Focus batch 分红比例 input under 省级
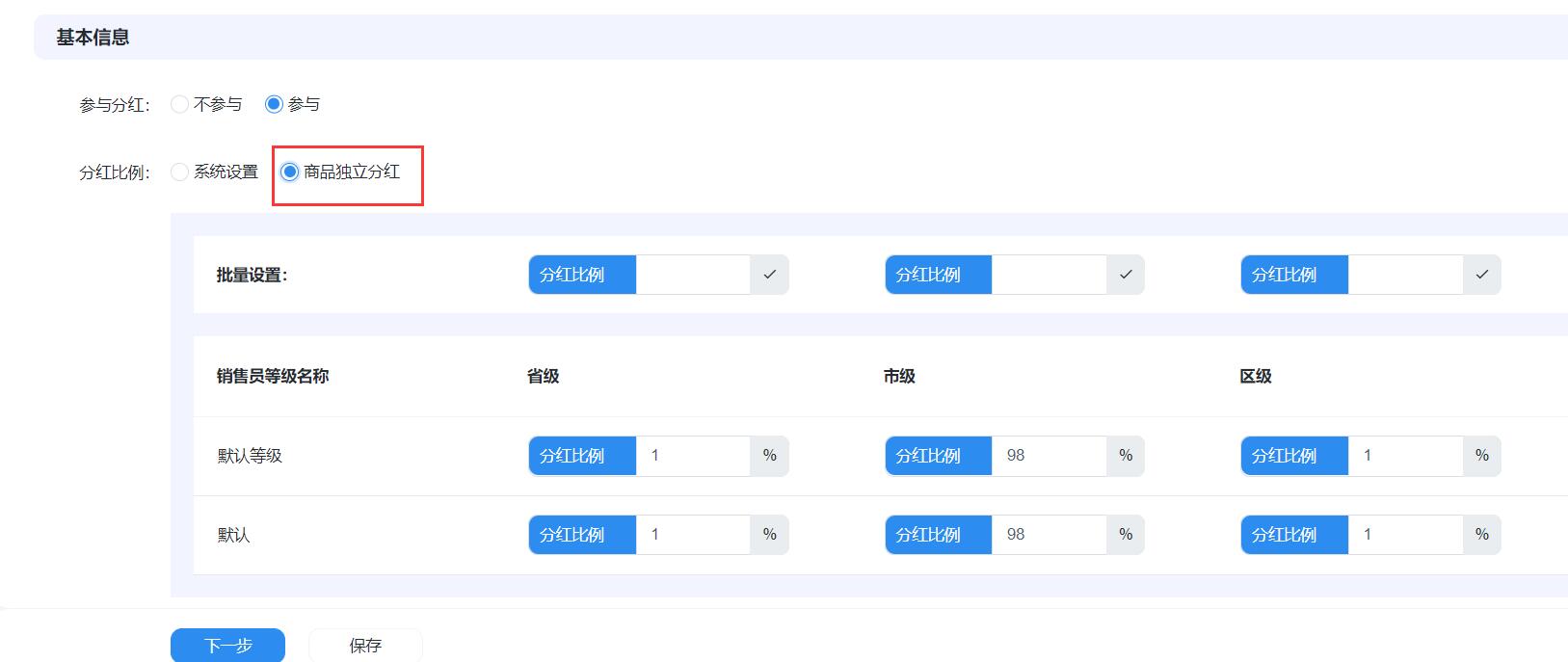 [x=692, y=275]
